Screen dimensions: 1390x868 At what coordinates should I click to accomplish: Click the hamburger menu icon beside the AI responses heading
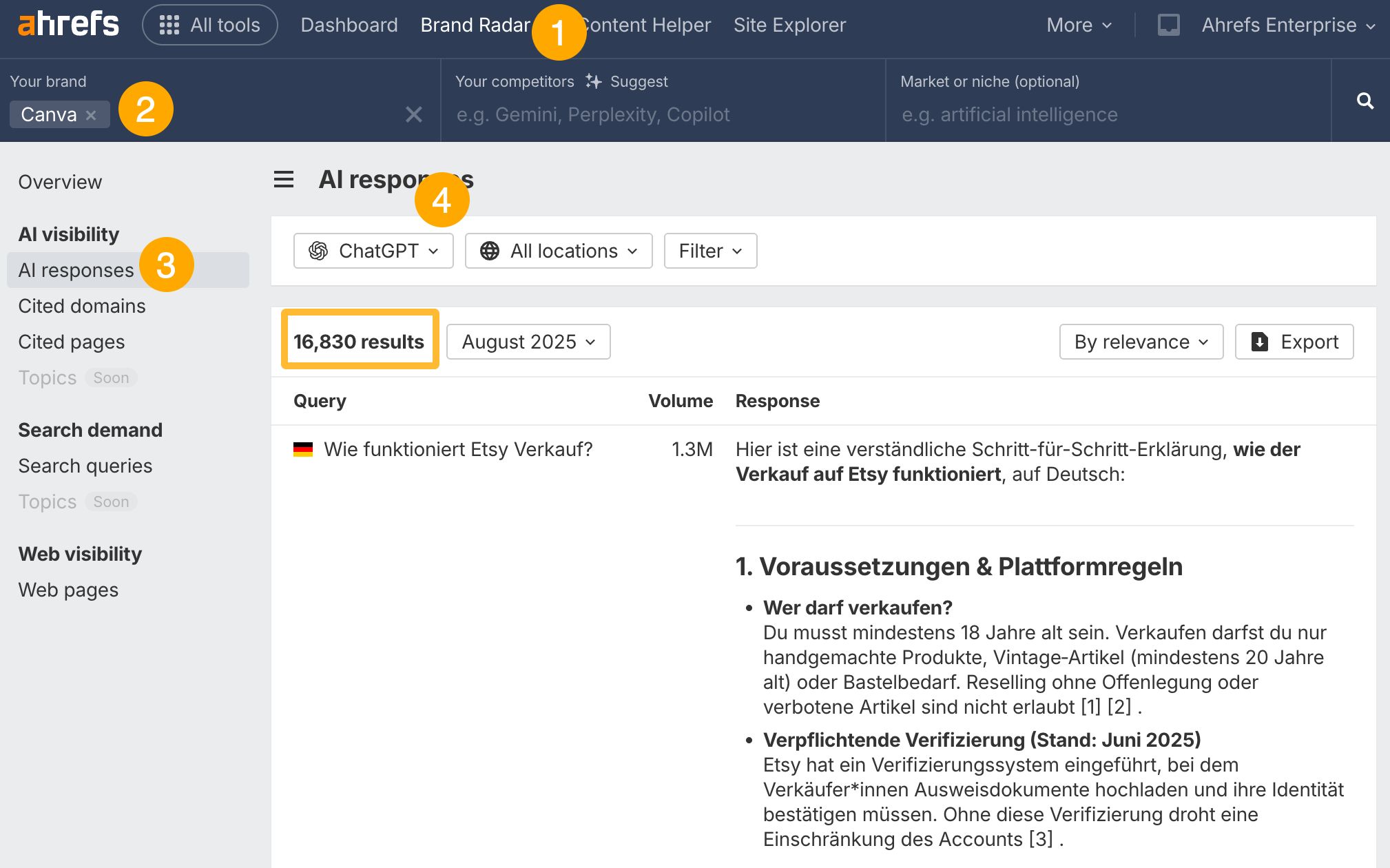coord(284,180)
